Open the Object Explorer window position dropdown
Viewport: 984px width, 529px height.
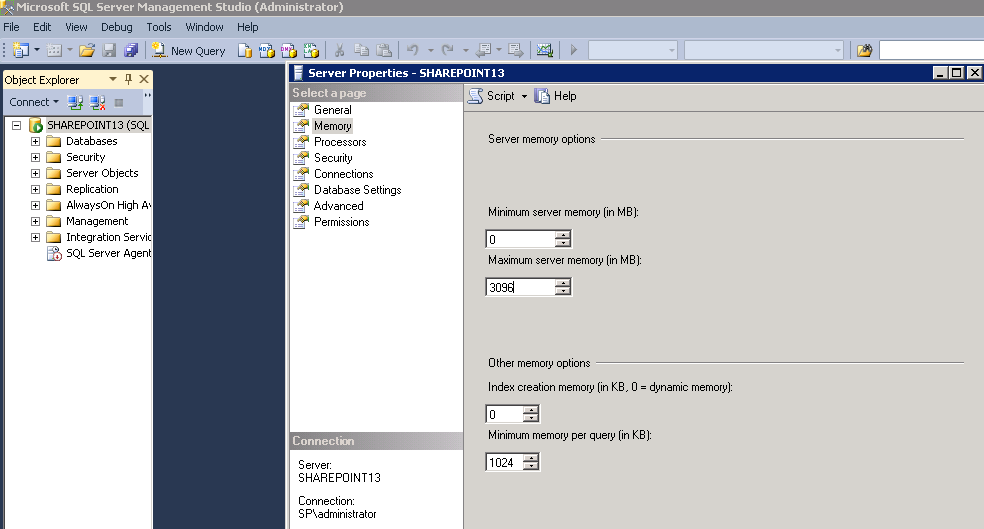tap(113, 79)
